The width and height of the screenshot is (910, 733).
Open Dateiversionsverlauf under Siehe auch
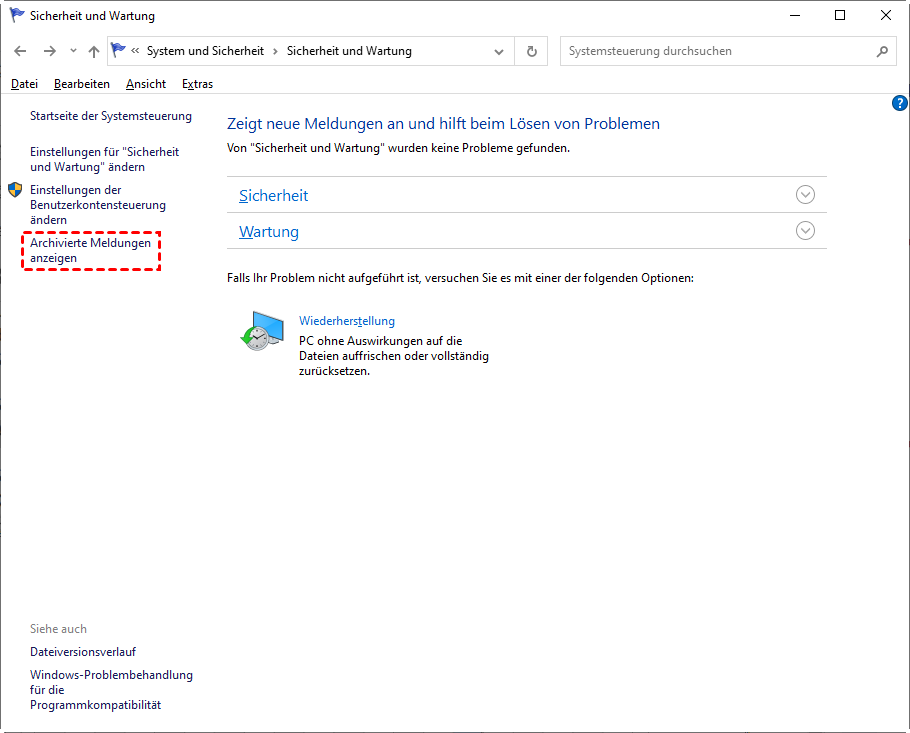pos(83,652)
